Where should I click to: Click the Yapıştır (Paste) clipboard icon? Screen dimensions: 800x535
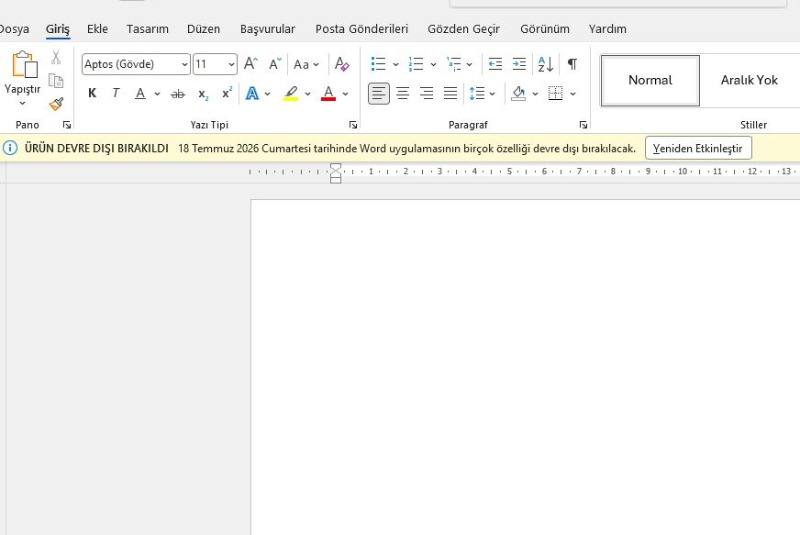(24, 64)
